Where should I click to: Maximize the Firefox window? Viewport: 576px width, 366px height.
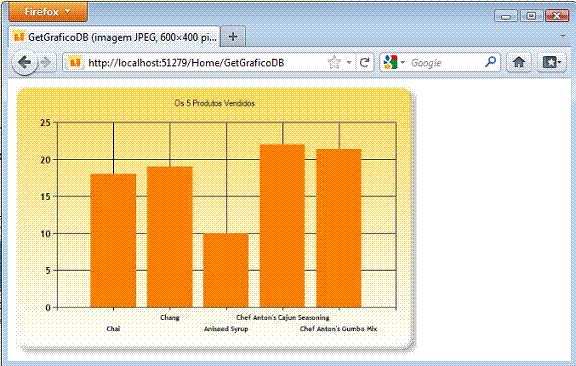tap(531, 16)
